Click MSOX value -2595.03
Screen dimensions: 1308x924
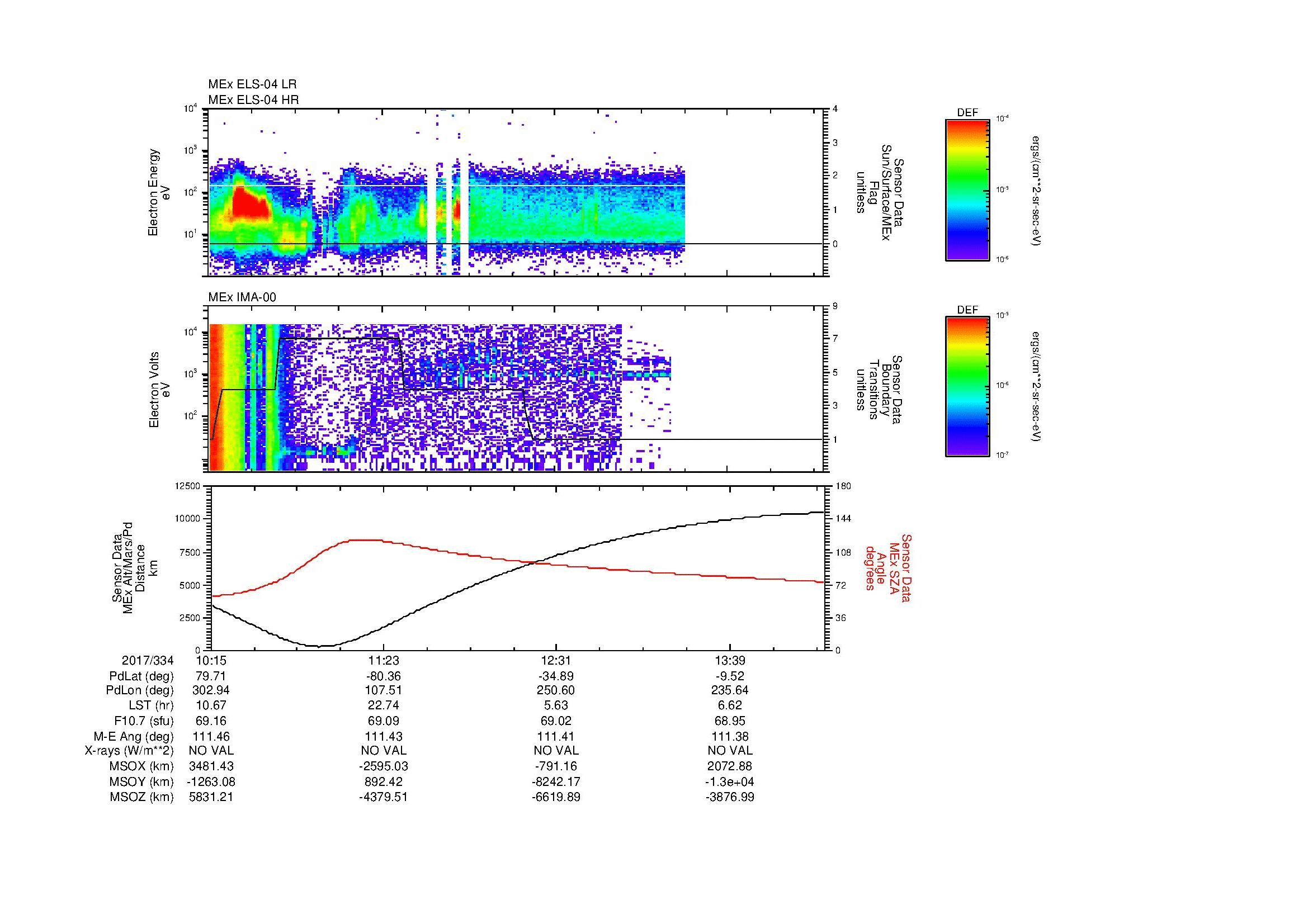[x=384, y=766]
